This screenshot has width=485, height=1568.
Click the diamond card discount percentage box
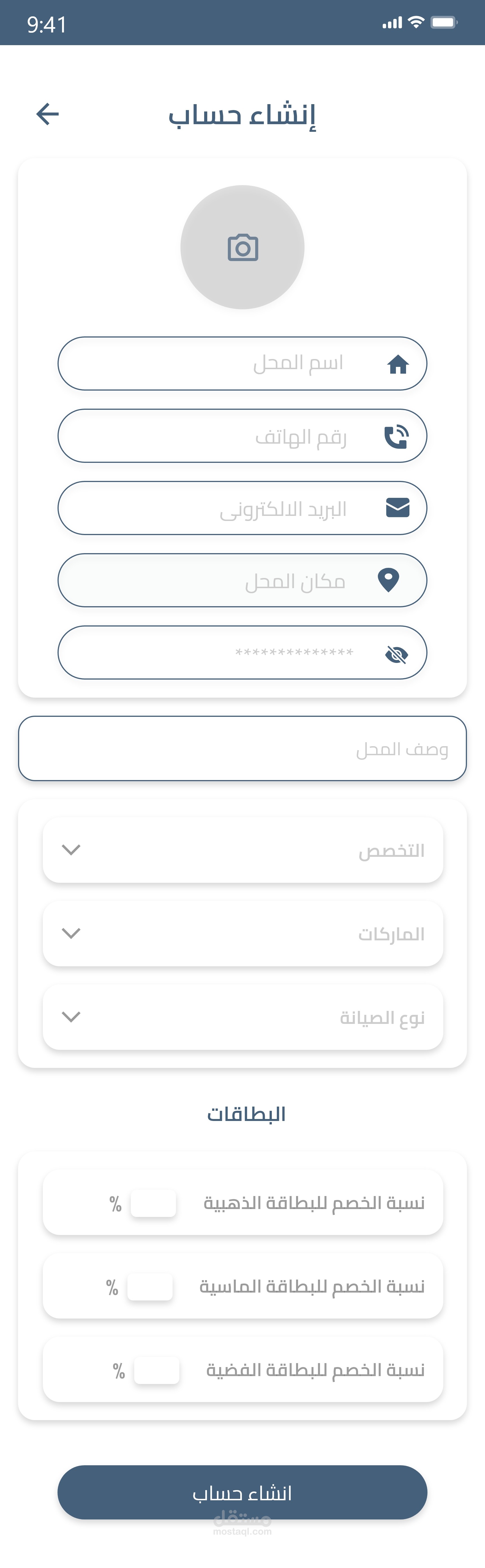point(150,1287)
